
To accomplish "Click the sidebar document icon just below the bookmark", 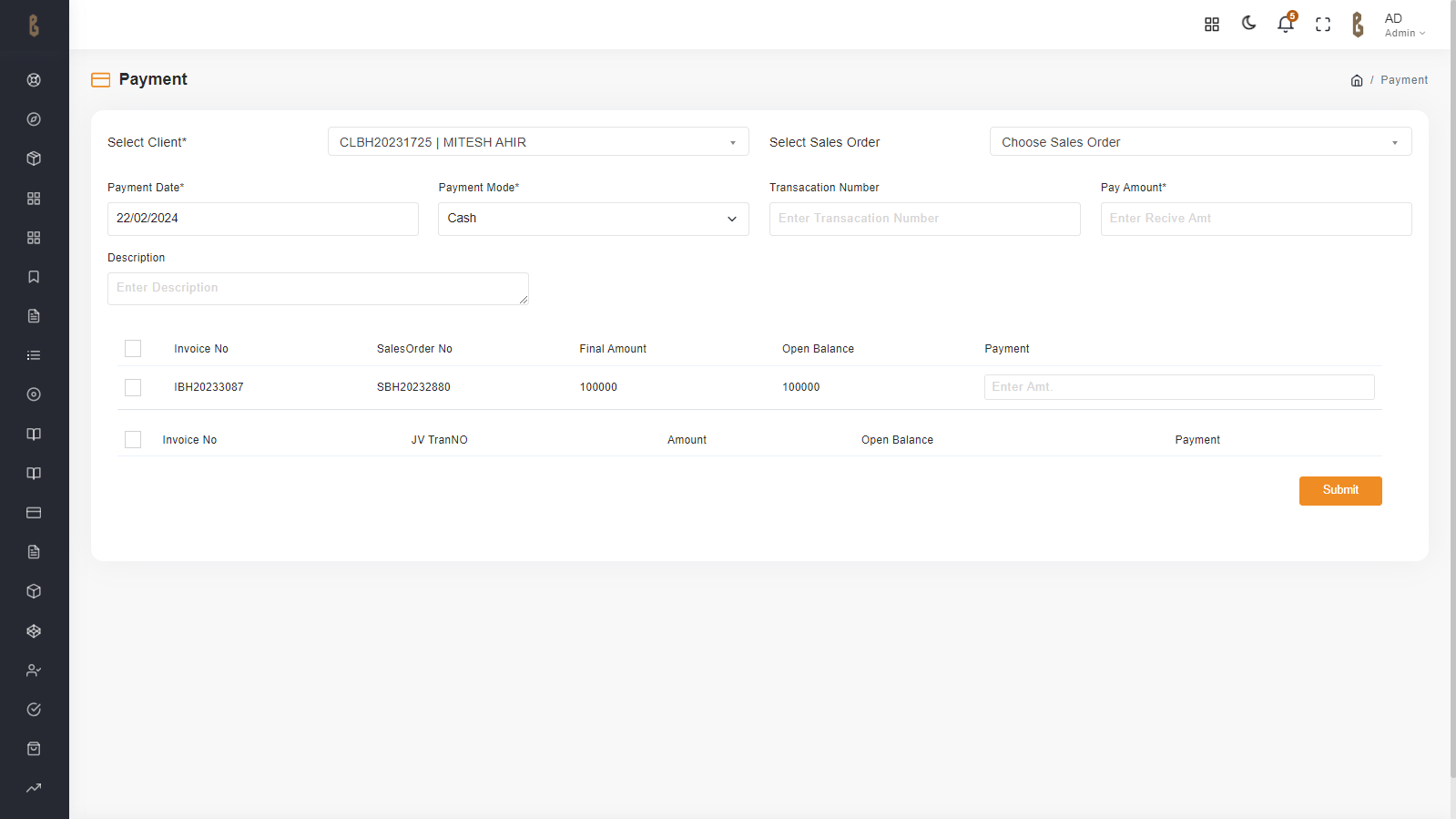I will (34, 316).
